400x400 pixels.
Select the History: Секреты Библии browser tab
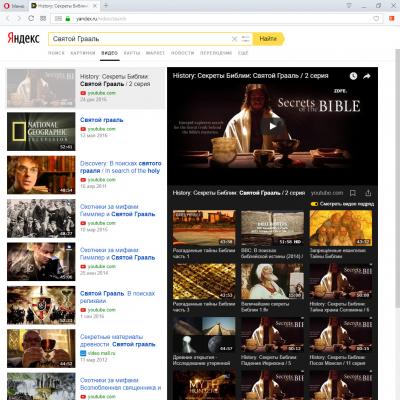[63, 6]
